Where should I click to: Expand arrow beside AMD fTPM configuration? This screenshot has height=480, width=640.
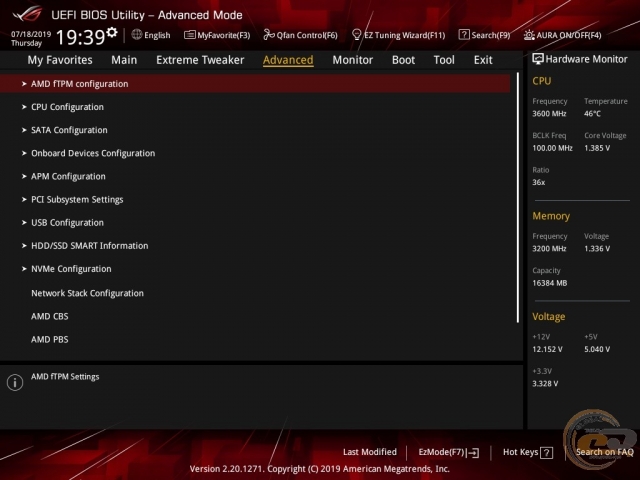point(24,84)
